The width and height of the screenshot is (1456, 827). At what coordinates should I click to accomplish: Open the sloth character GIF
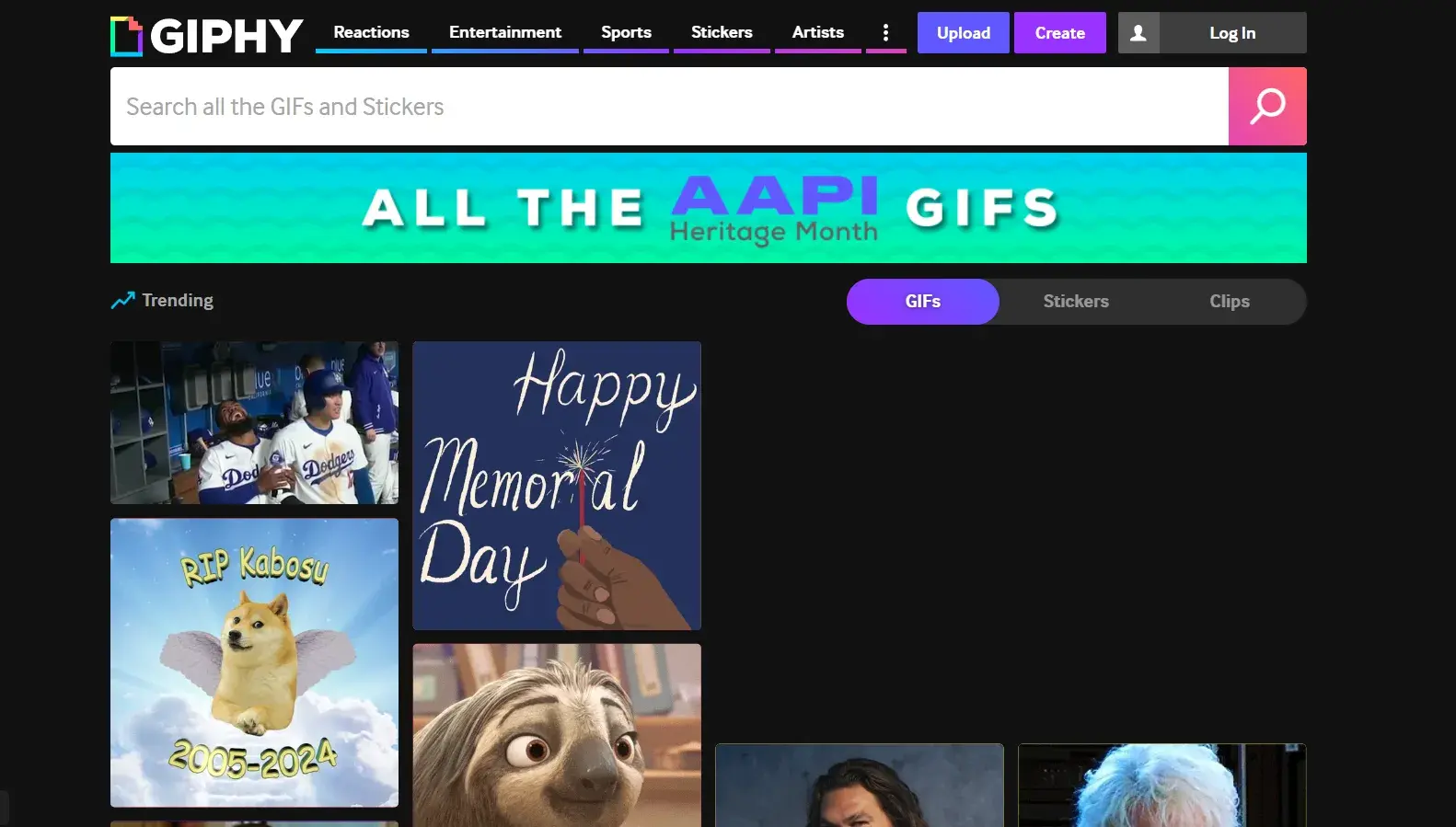coord(557,735)
